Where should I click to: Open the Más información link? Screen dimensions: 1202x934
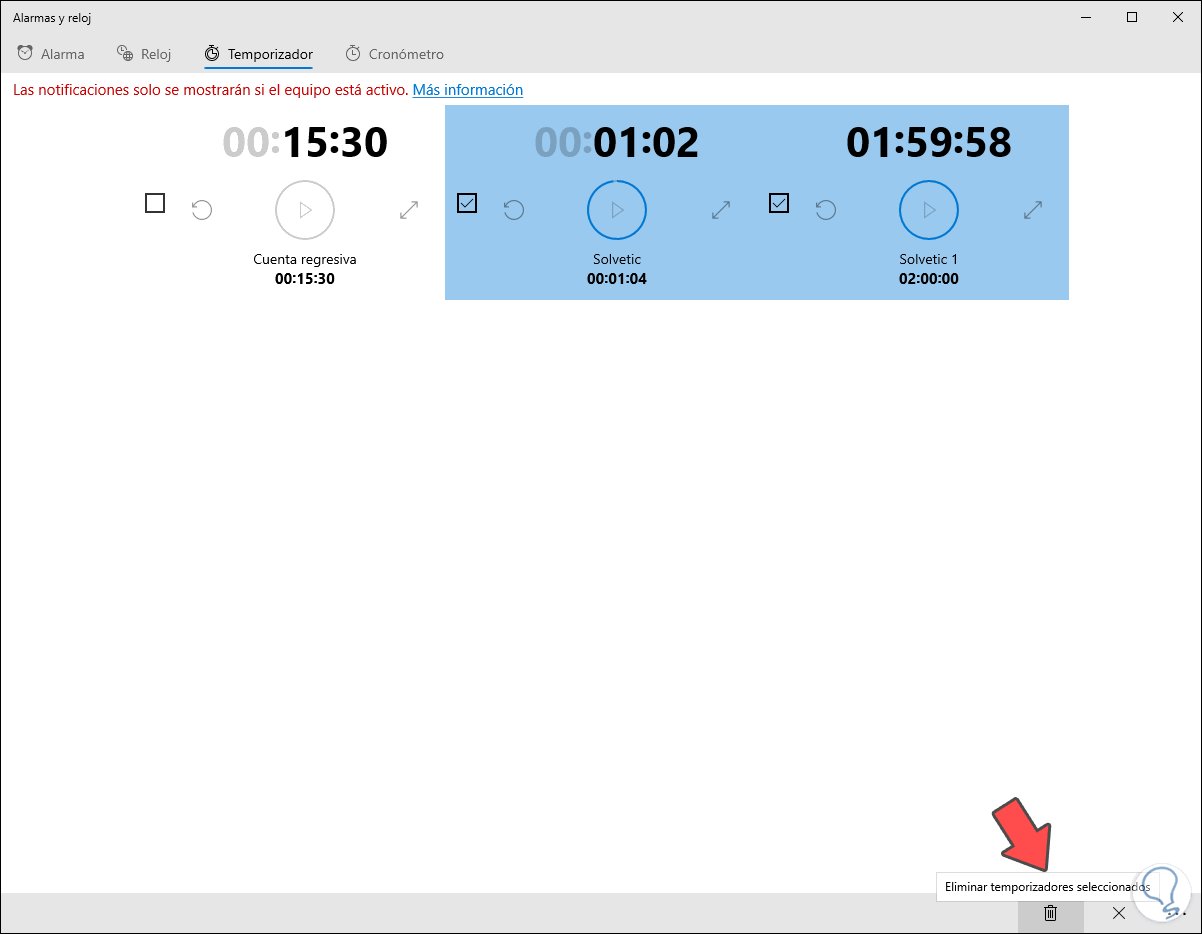coord(467,90)
